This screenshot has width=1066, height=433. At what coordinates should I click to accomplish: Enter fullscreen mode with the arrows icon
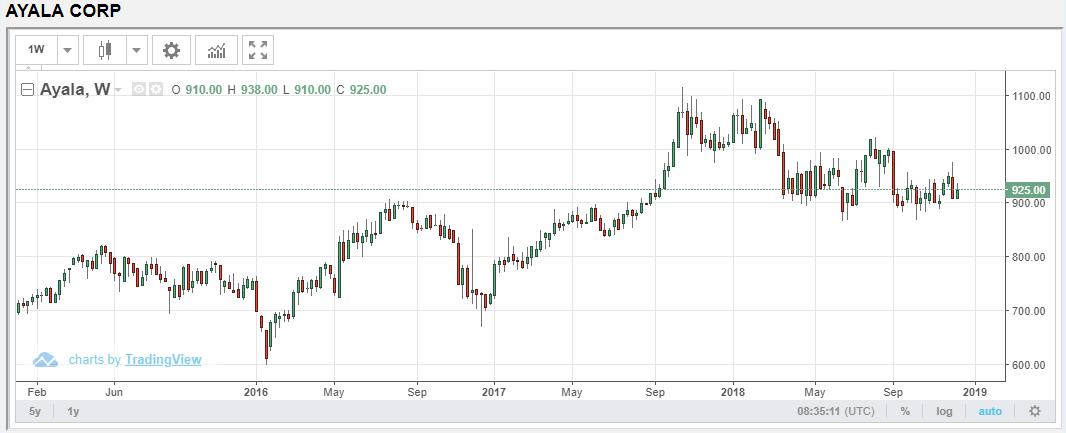258,50
